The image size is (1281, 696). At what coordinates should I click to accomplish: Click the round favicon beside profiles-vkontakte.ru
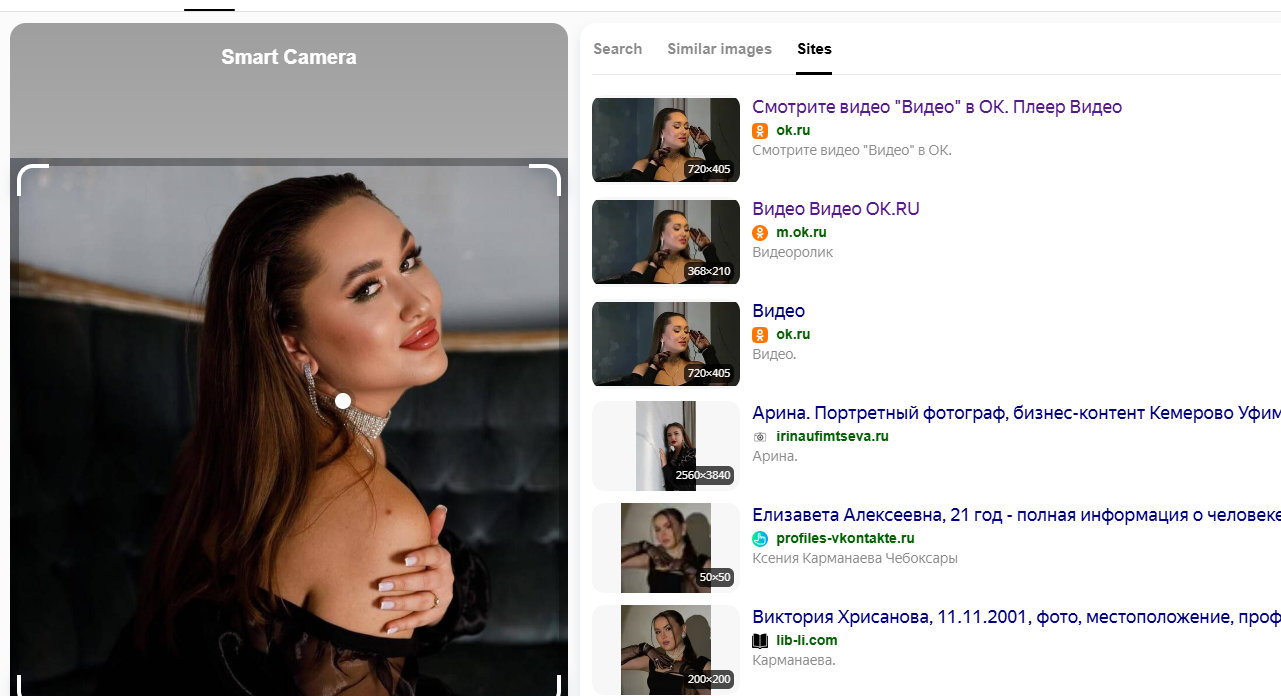[760, 539]
